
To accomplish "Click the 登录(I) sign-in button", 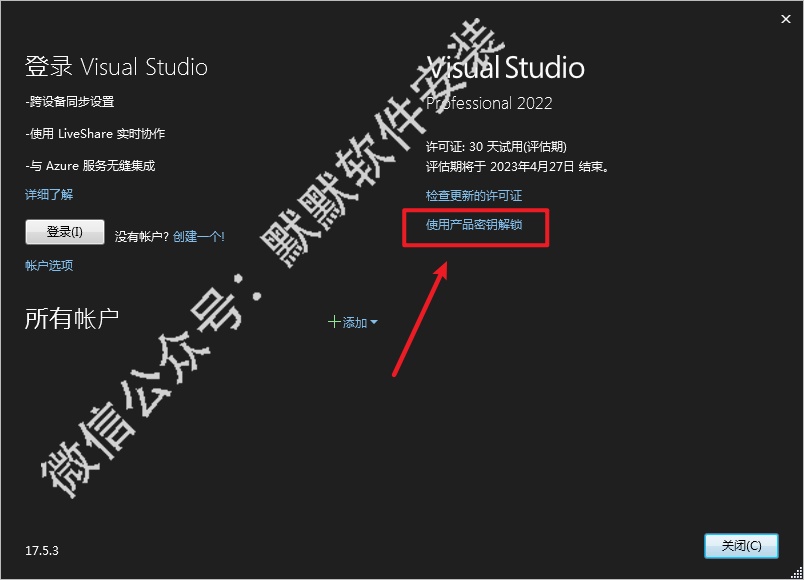I will (65, 232).
